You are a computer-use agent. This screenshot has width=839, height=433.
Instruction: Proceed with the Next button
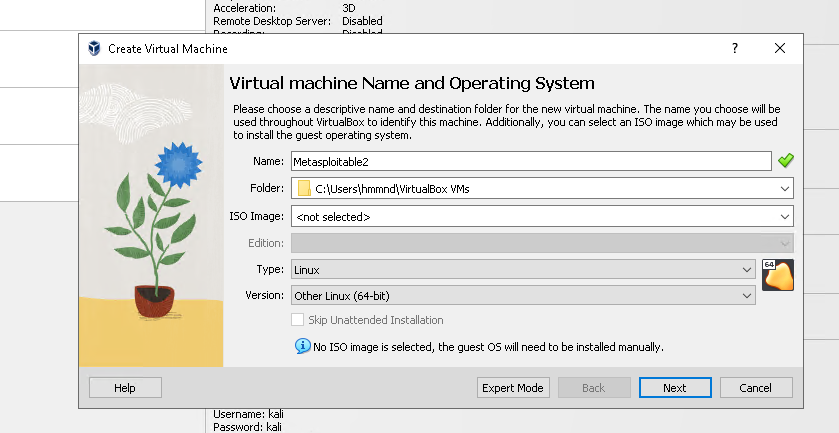(675, 388)
